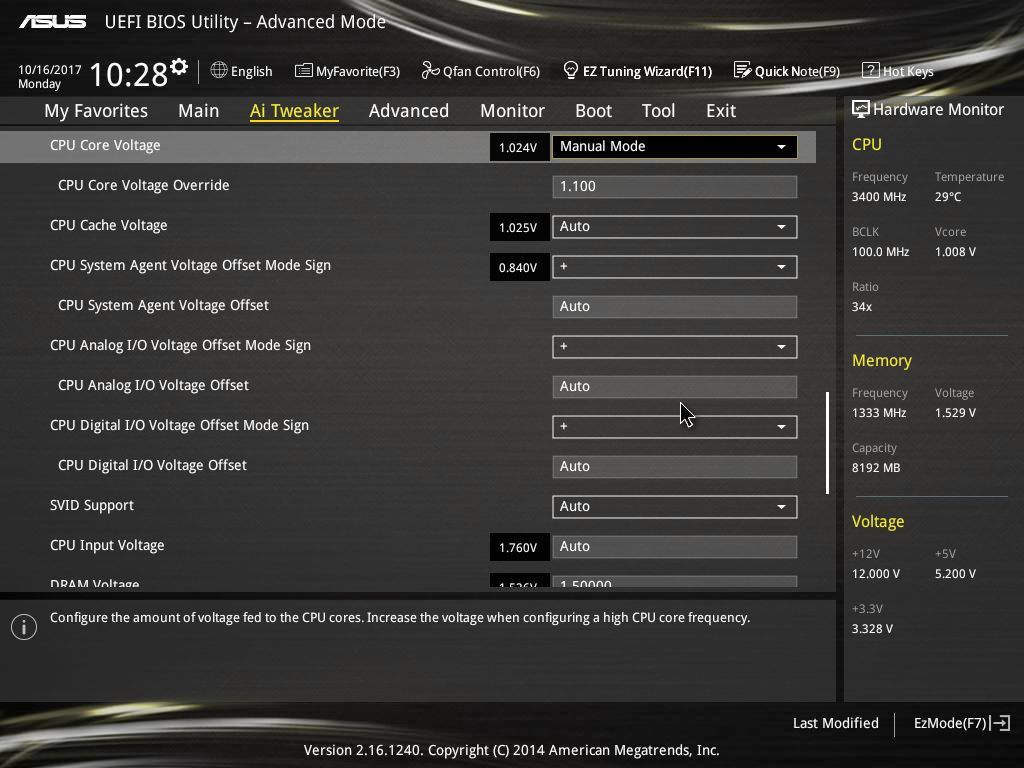
Task: Click the Quick Note pencil icon
Action: [x=742, y=70]
